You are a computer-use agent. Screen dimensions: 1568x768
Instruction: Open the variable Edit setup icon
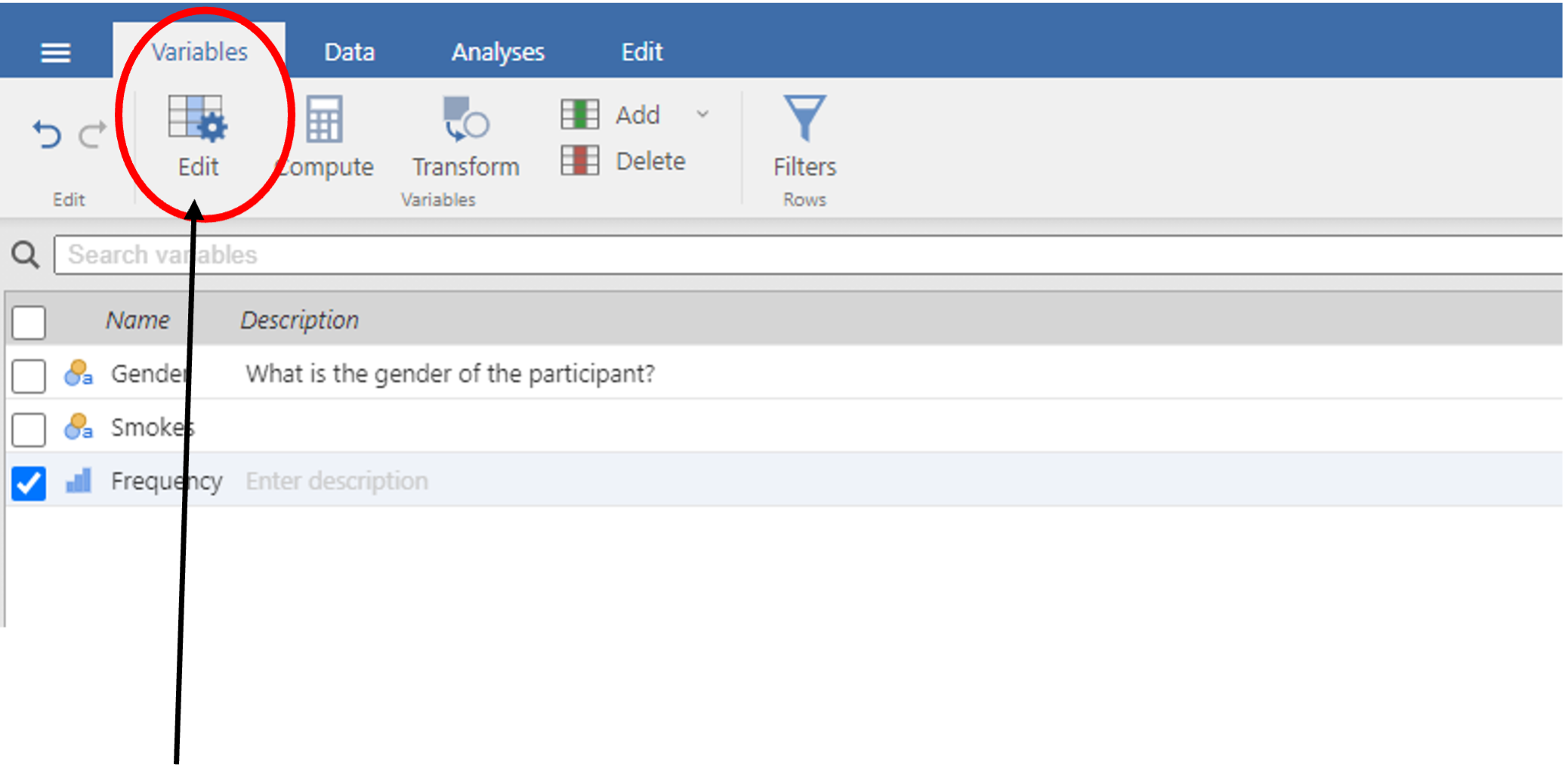198,119
